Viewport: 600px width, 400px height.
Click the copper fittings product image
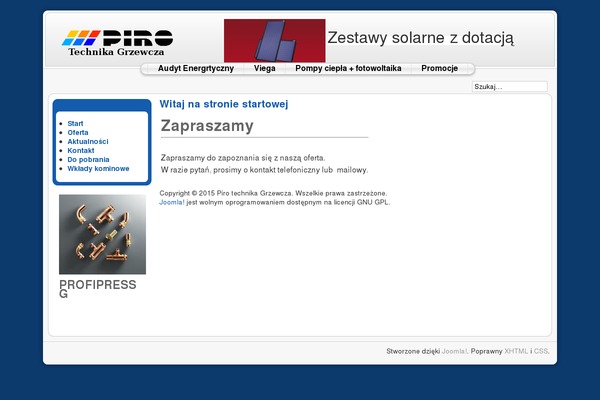click(x=102, y=234)
